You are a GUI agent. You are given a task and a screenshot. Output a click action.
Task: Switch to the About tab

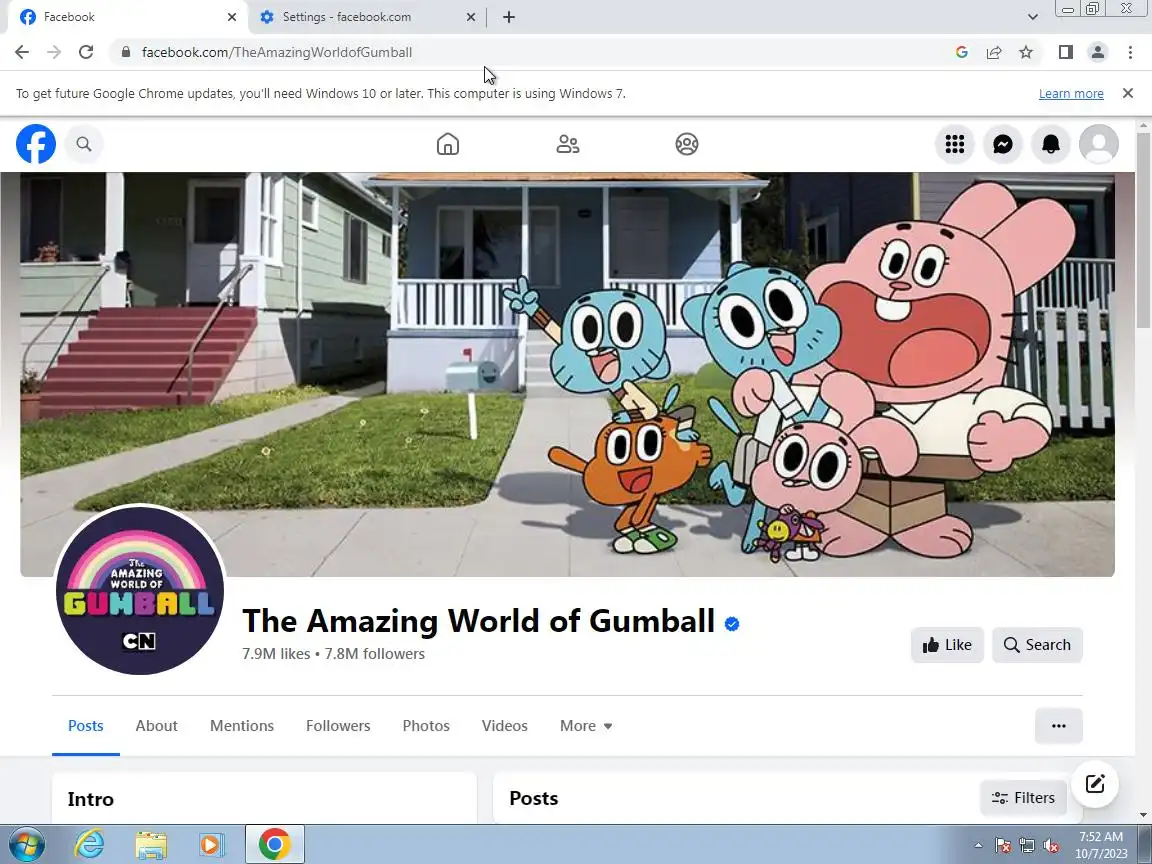tap(156, 726)
